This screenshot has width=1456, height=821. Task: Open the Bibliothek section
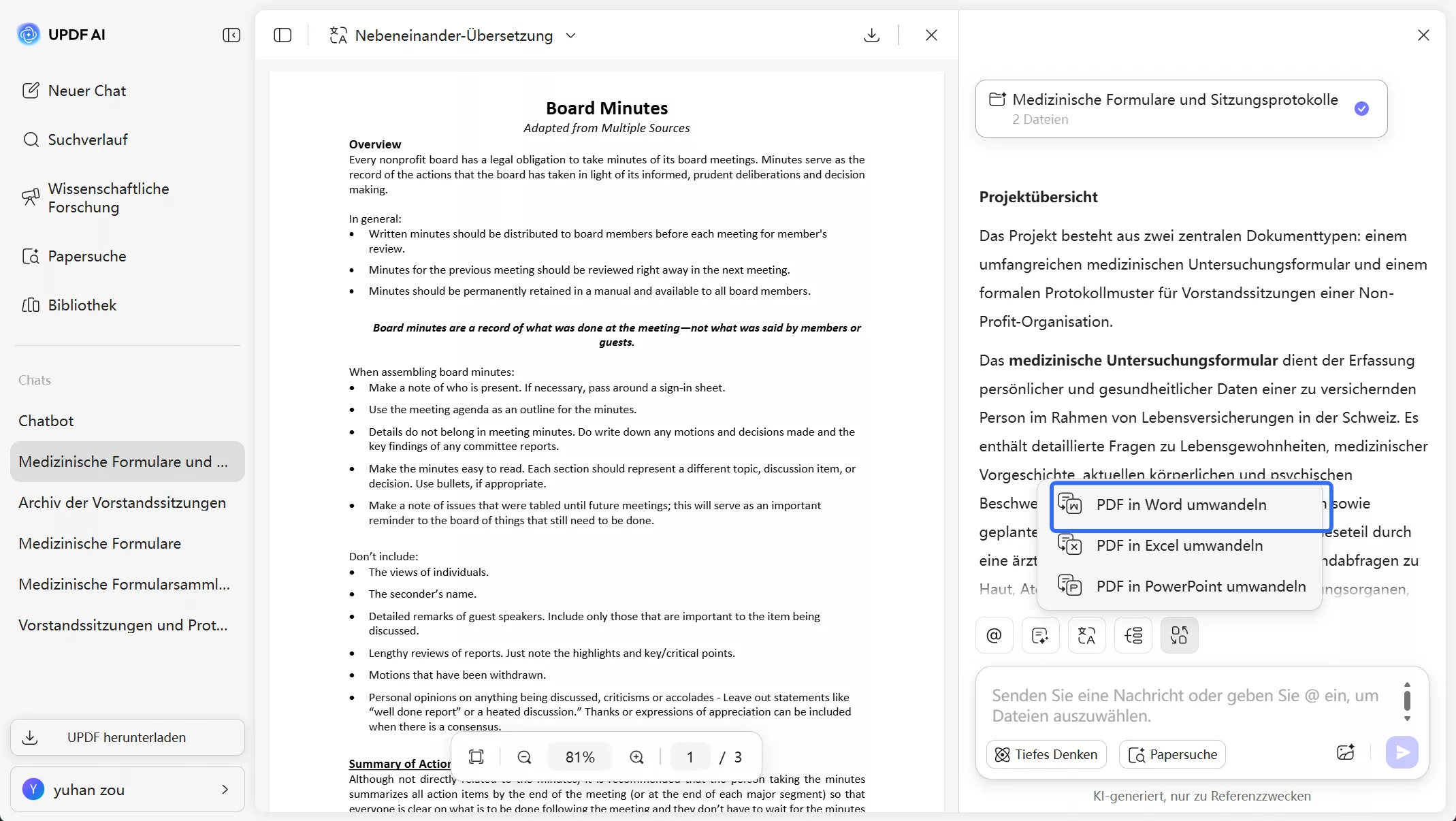click(82, 306)
